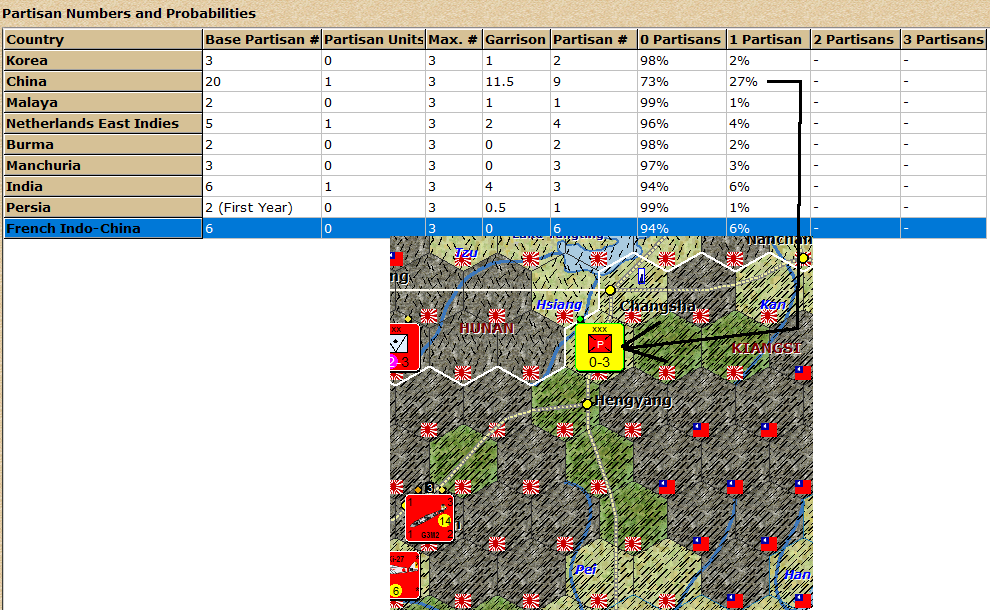Click the China garrison value 11.5
The image size is (990, 610).
[516, 81]
